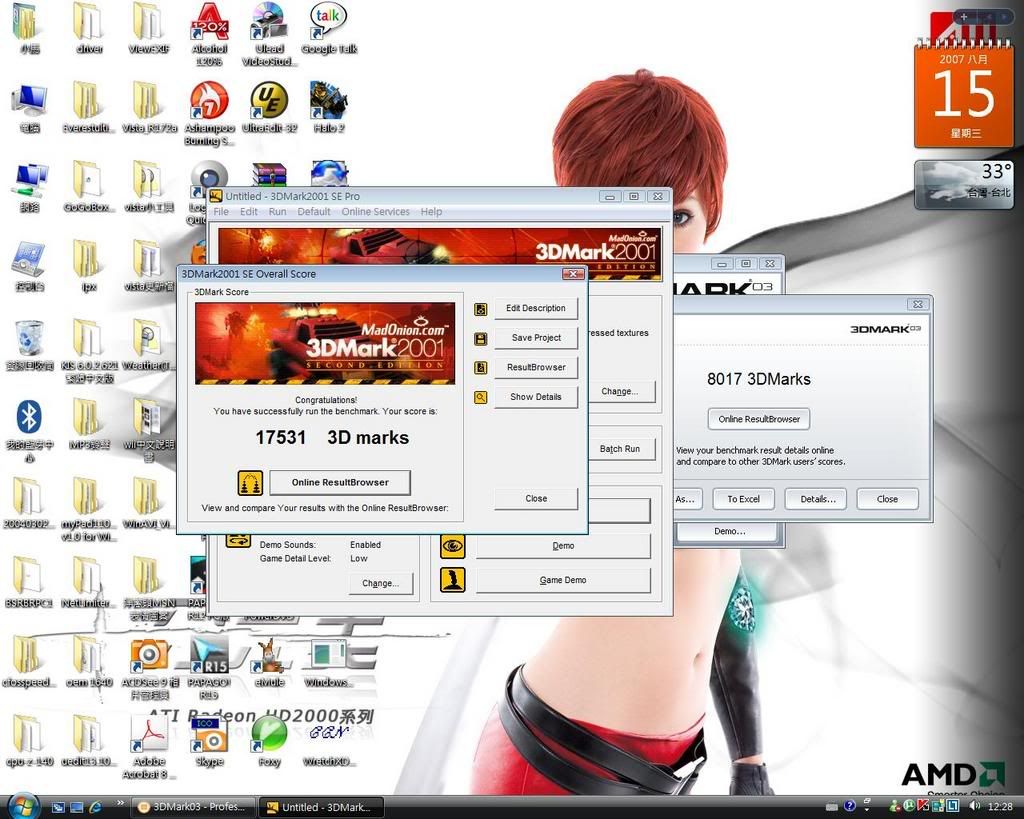Click the Show Details magnifier icon

pyautogui.click(x=481, y=397)
